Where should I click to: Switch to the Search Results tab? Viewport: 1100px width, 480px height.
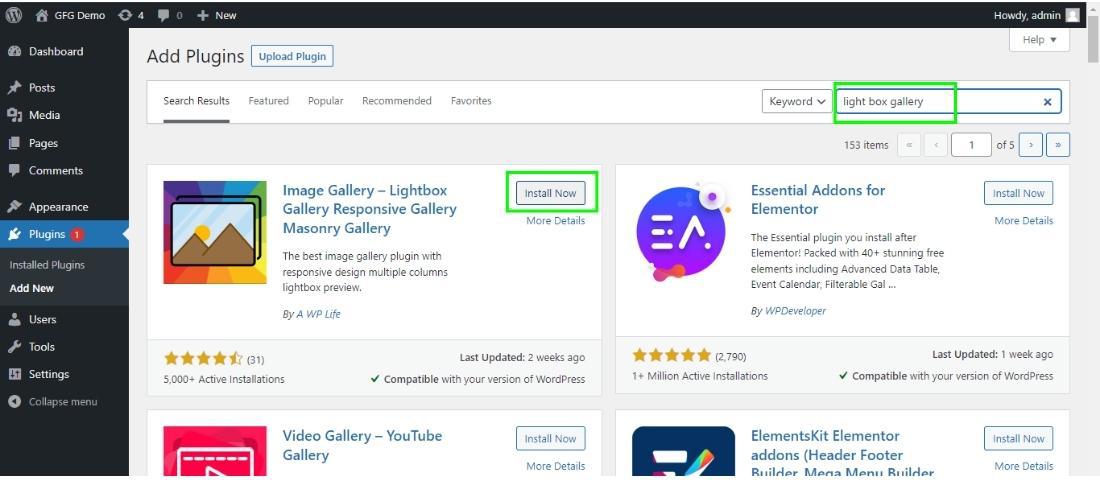(x=196, y=101)
